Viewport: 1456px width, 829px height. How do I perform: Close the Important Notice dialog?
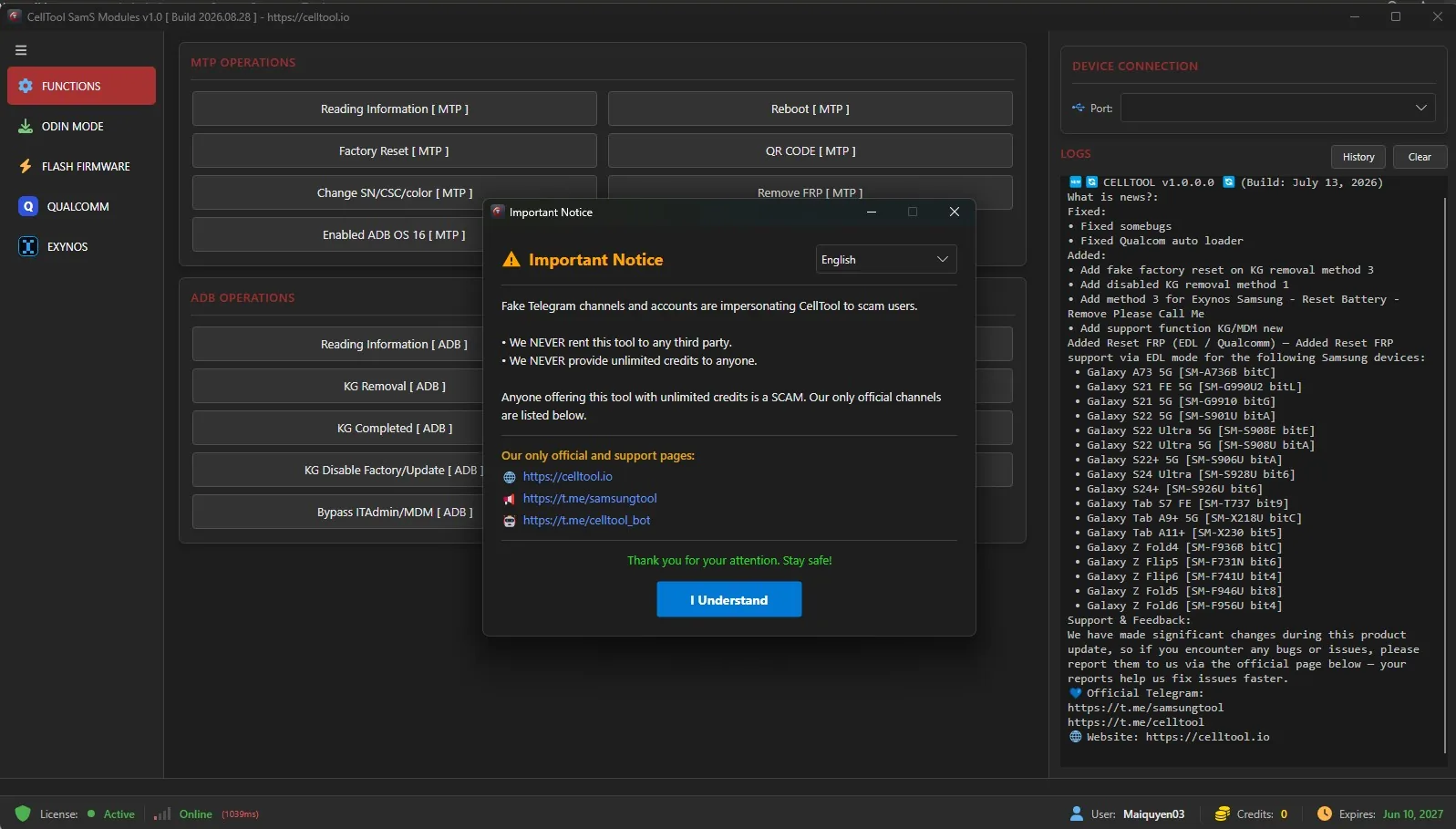955,212
